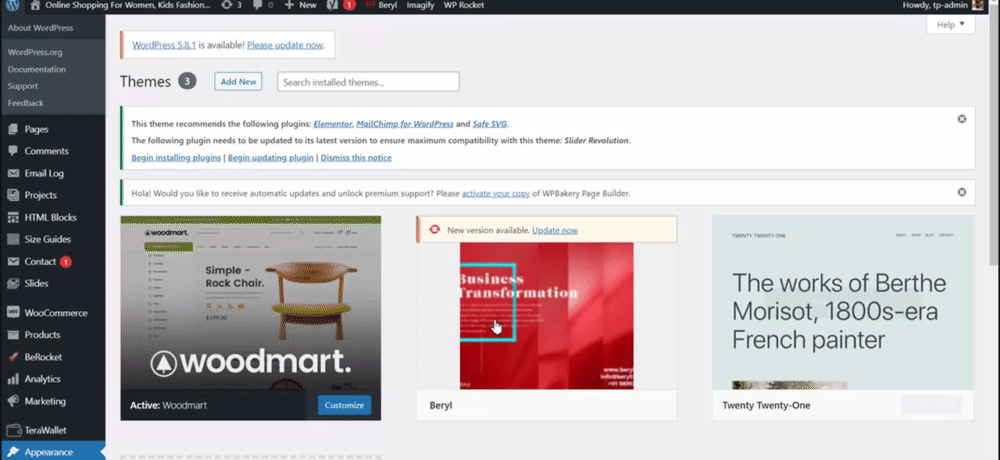Click the Pages sidebar icon
This screenshot has height=460, width=1000.
13,129
